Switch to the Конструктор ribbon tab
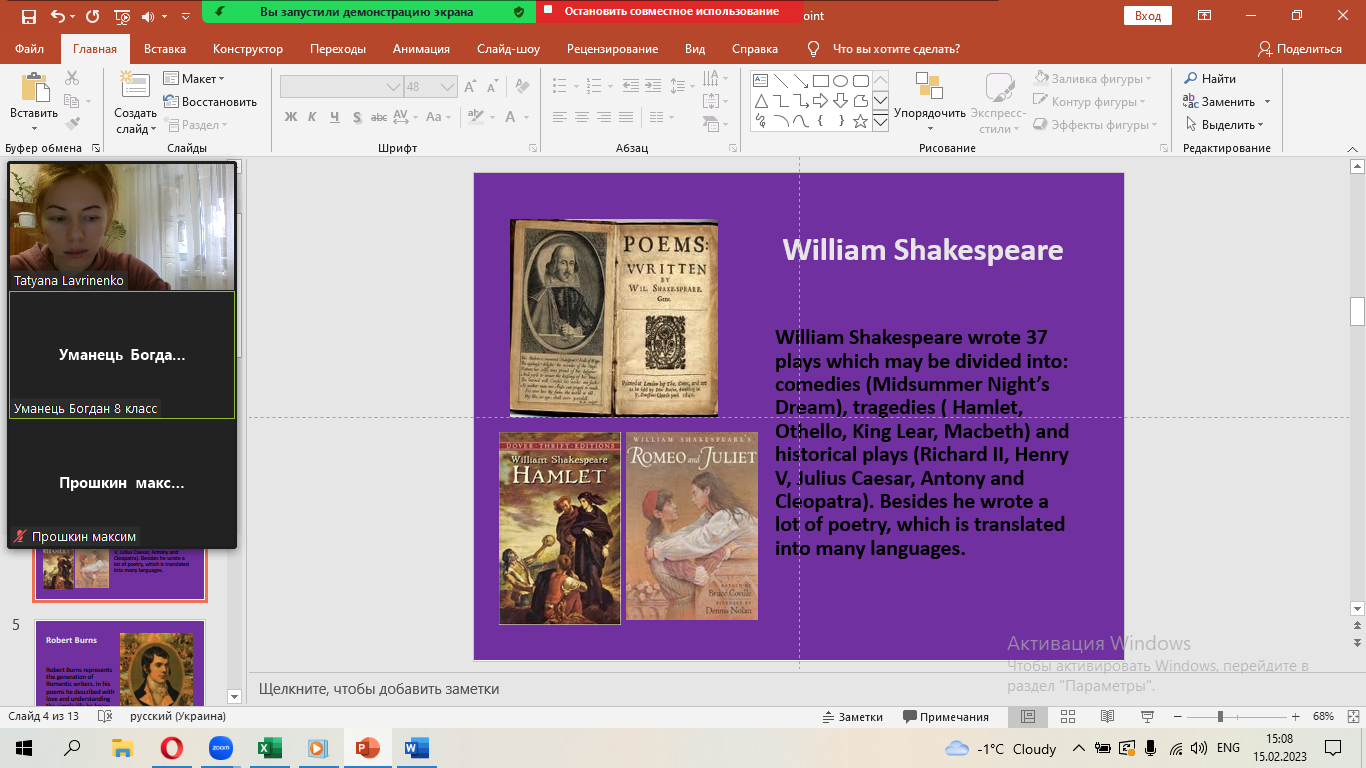This screenshot has height=768, width=1366. pos(248,49)
